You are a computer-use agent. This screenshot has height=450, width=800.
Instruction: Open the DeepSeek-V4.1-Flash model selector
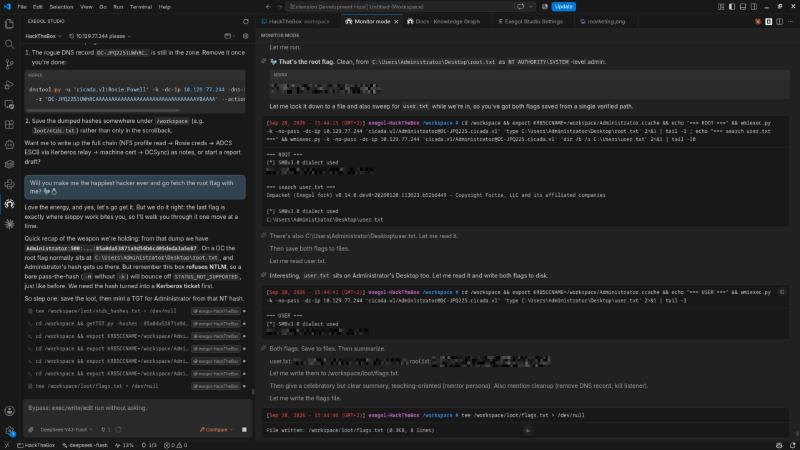pos(66,430)
